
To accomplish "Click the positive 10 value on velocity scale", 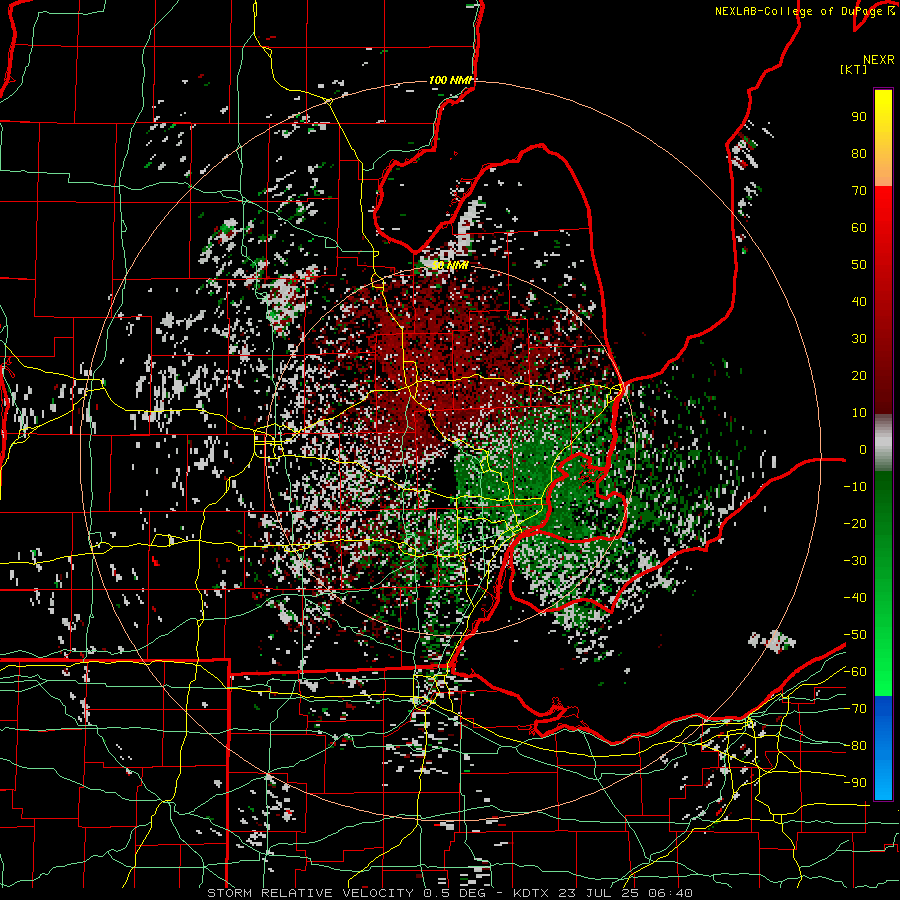I will pos(859,413).
